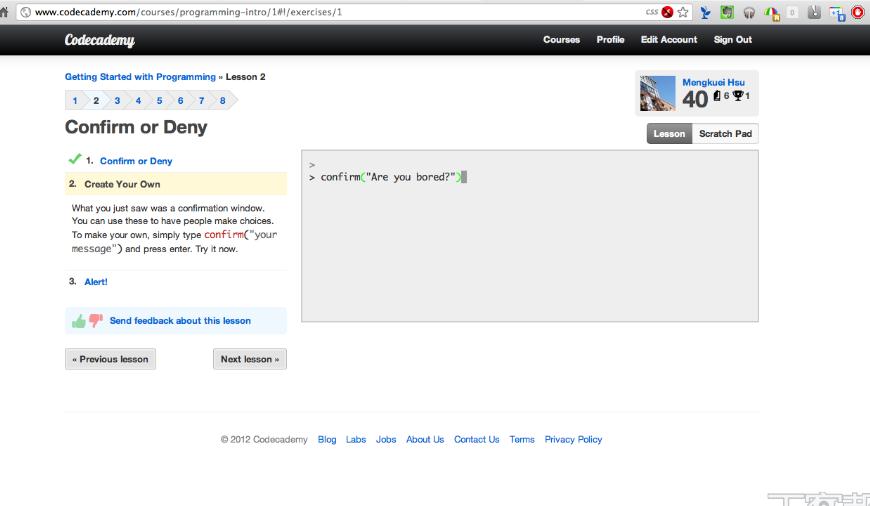Click the CSS indicator in address bar
Image resolution: width=870 pixels, height=506 pixels.
(x=651, y=12)
